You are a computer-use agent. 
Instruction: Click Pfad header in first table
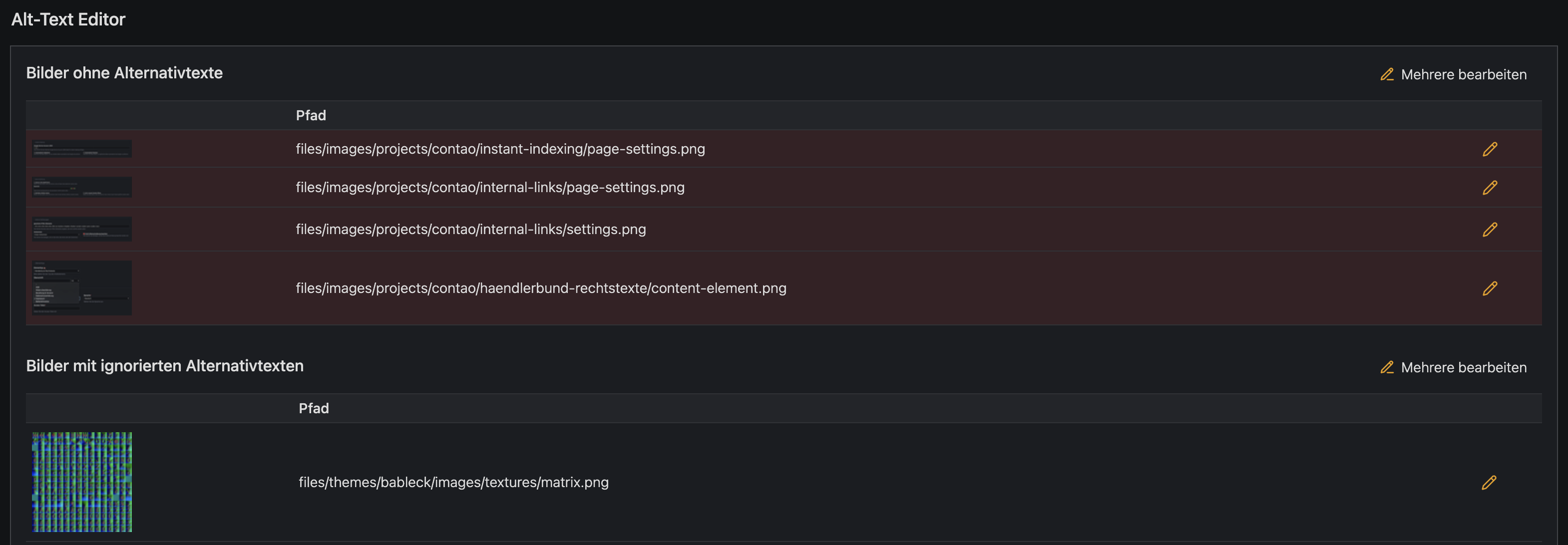tap(311, 116)
